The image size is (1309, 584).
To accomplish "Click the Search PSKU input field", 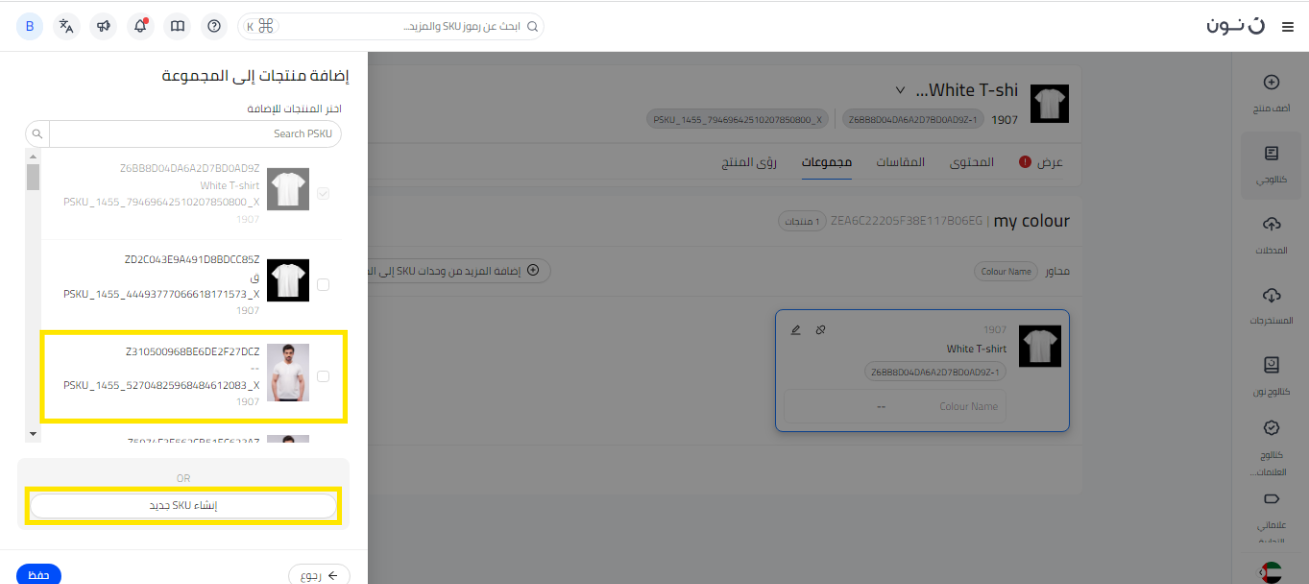I will coord(196,133).
